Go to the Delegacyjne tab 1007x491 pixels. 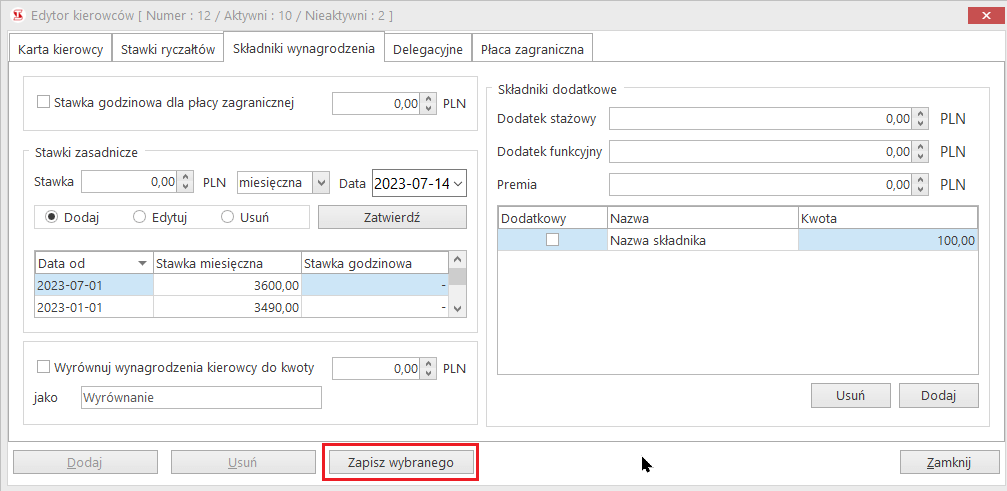click(x=428, y=49)
